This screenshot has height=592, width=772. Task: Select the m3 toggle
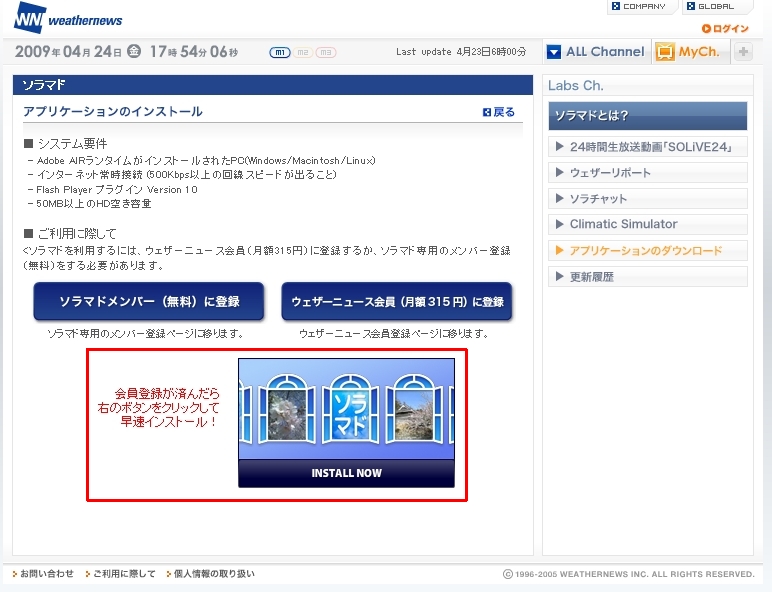click(325, 52)
